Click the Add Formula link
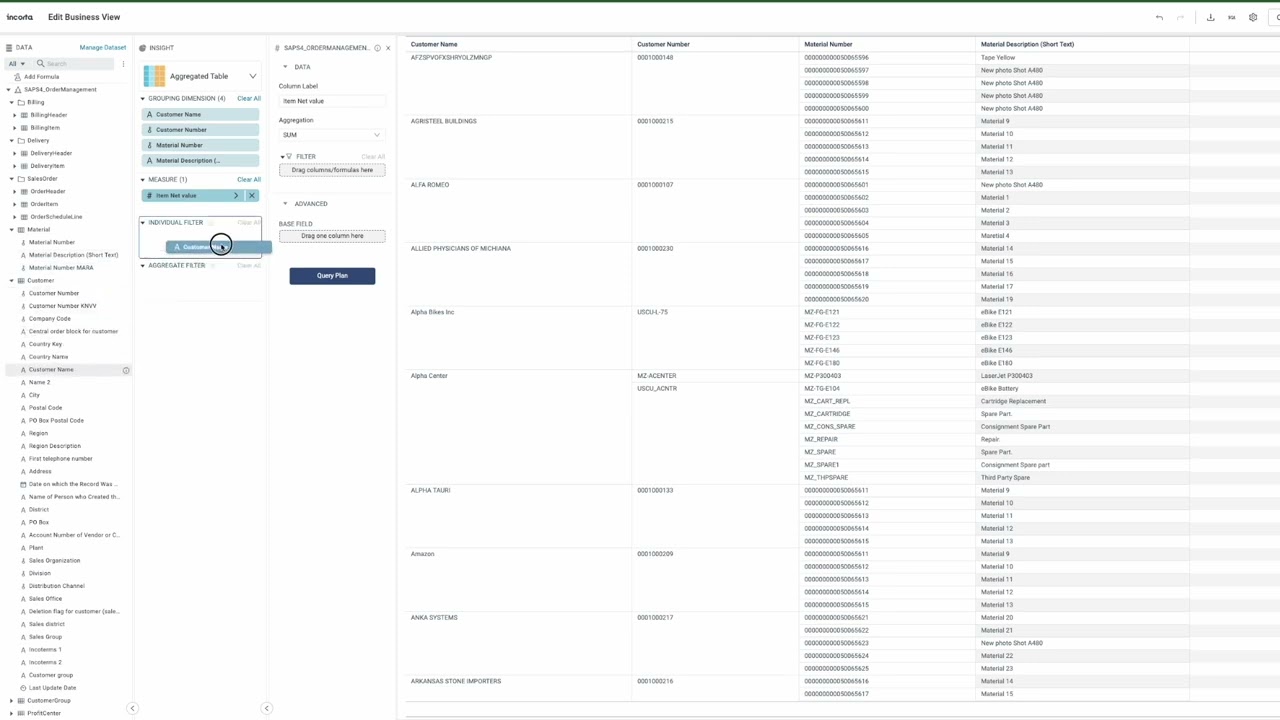The height and width of the screenshot is (720, 1280). [x=41, y=77]
